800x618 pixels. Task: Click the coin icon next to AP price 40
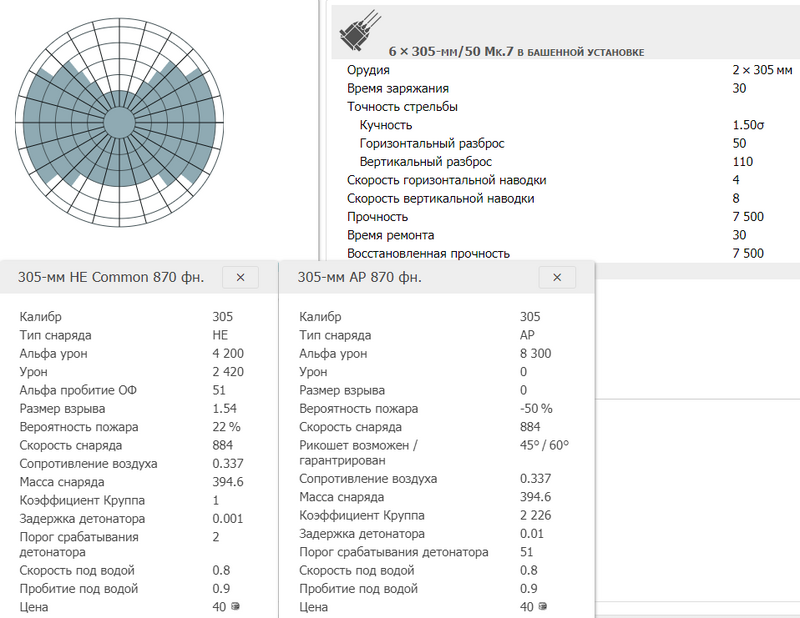[x=543, y=606]
